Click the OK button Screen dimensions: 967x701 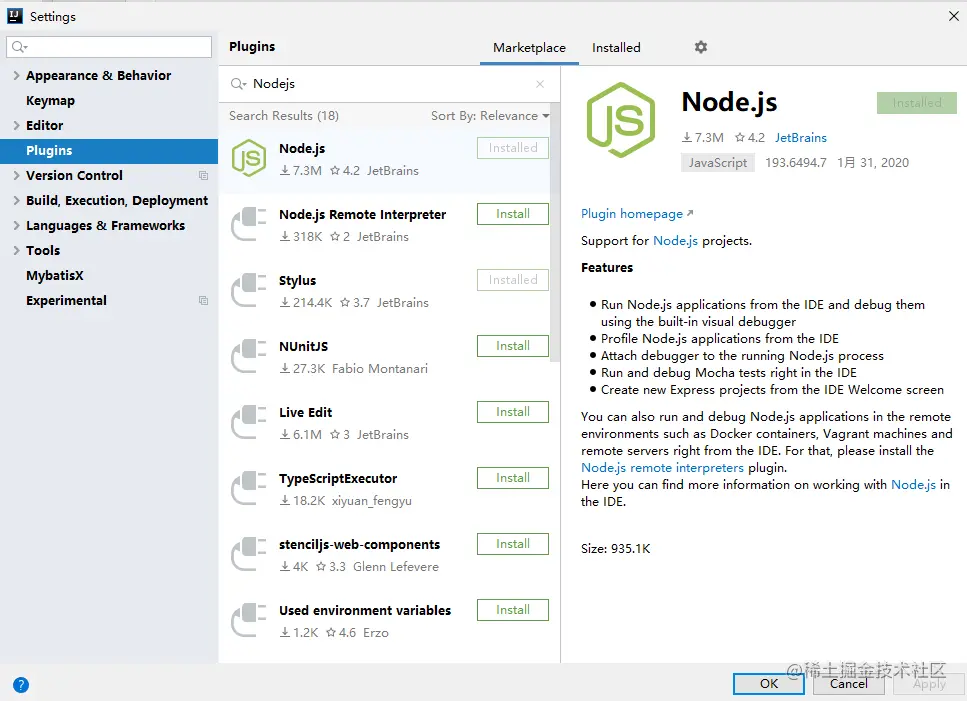tap(768, 684)
